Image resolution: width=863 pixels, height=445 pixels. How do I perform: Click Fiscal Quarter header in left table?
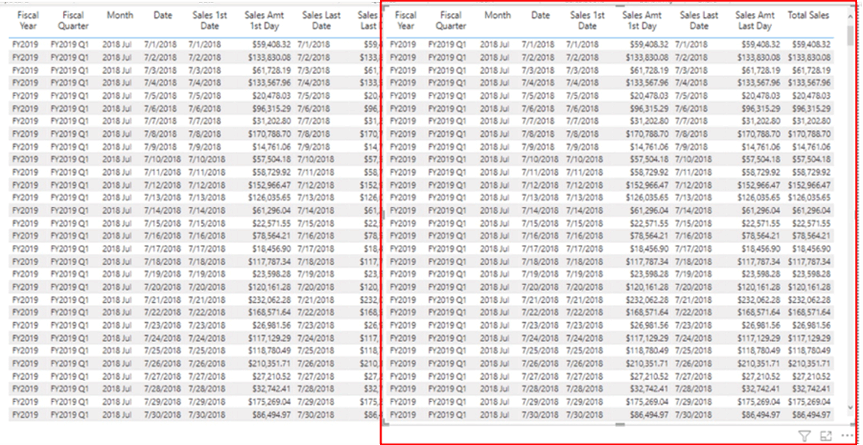73,20
